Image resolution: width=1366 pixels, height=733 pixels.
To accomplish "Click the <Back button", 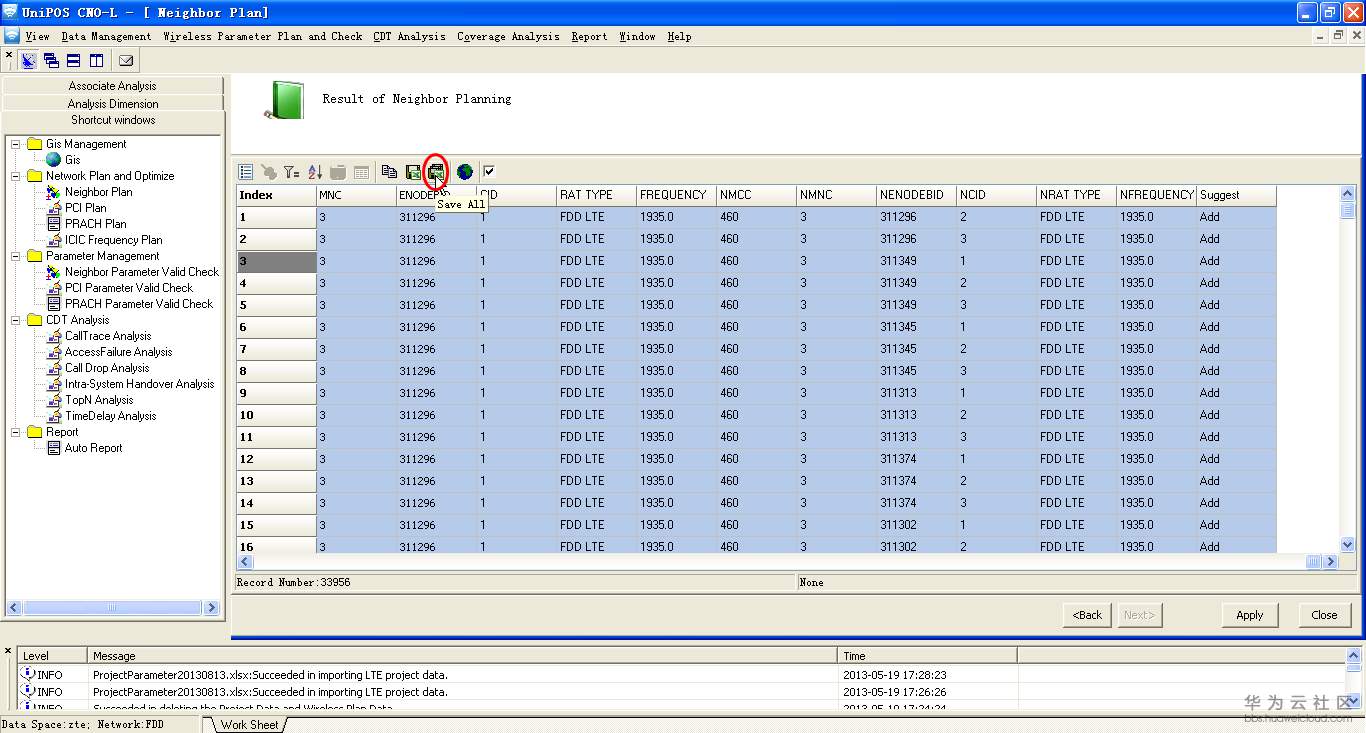I will pyautogui.click(x=1087, y=615).
